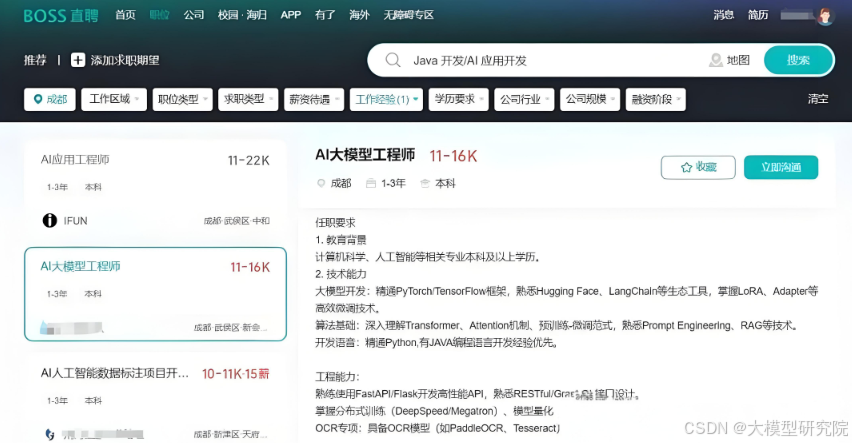The width and height of the screenshot is (852, 443).
Task: Open 消息 messages link
Action: 723,15
